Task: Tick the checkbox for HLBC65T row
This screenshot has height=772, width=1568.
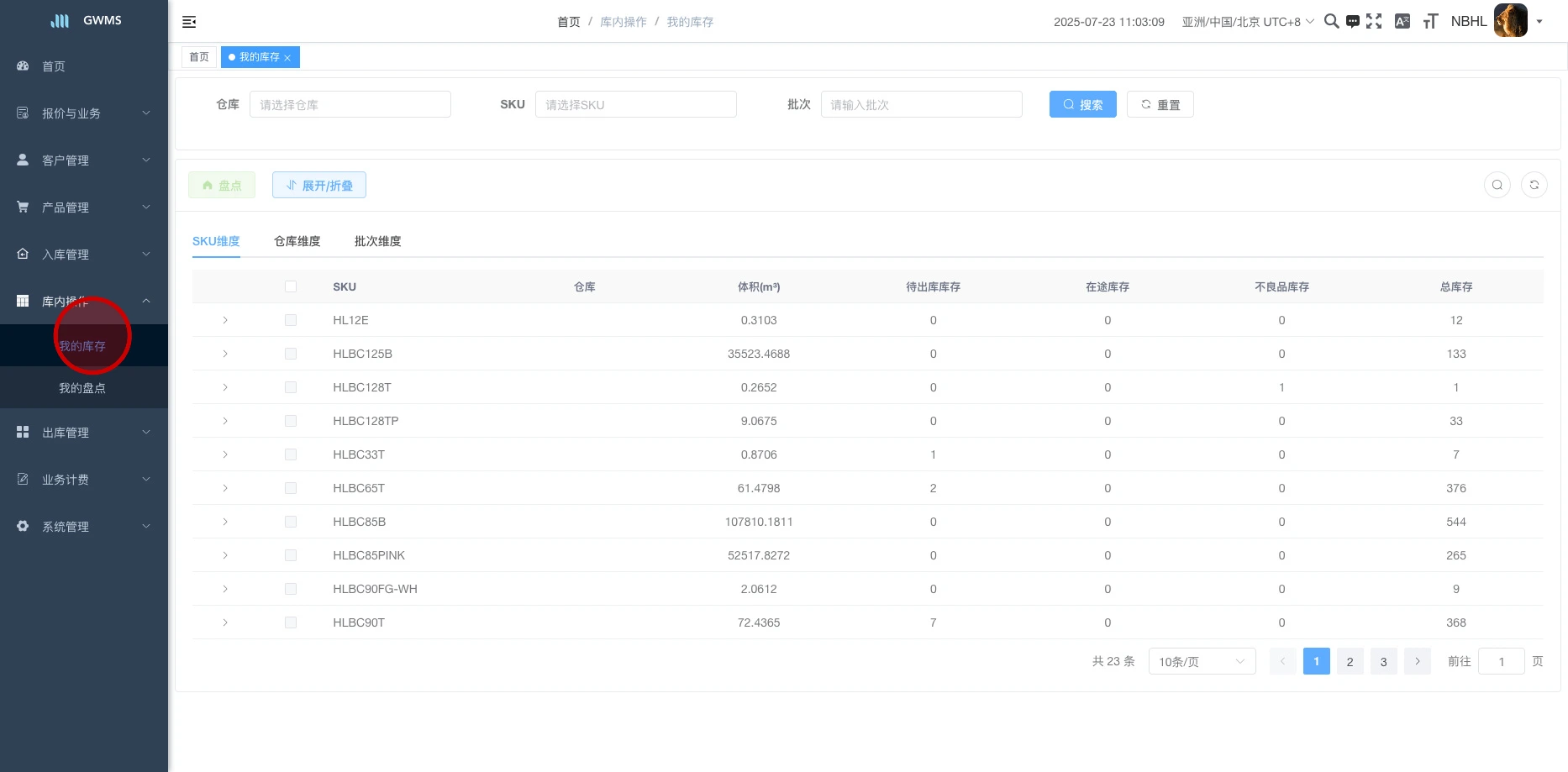Action: [291, 488]
